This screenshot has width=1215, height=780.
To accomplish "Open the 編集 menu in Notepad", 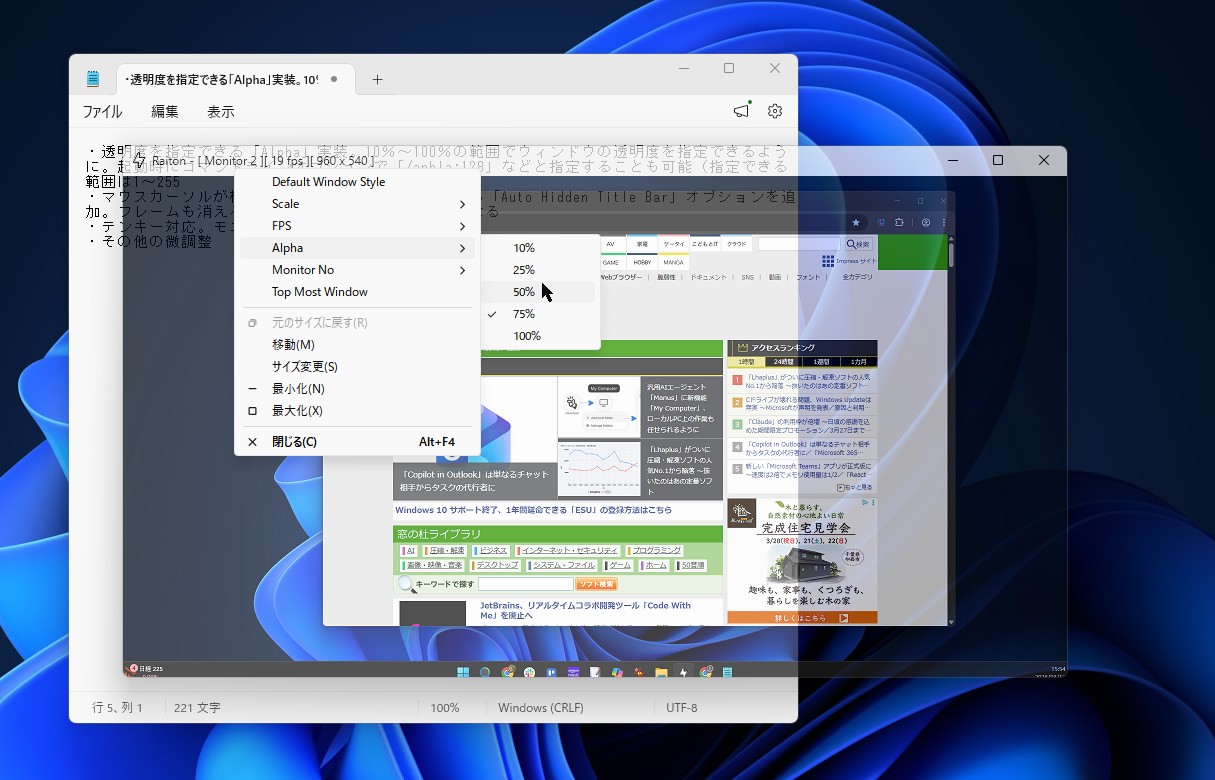I will tap(164, 111).
